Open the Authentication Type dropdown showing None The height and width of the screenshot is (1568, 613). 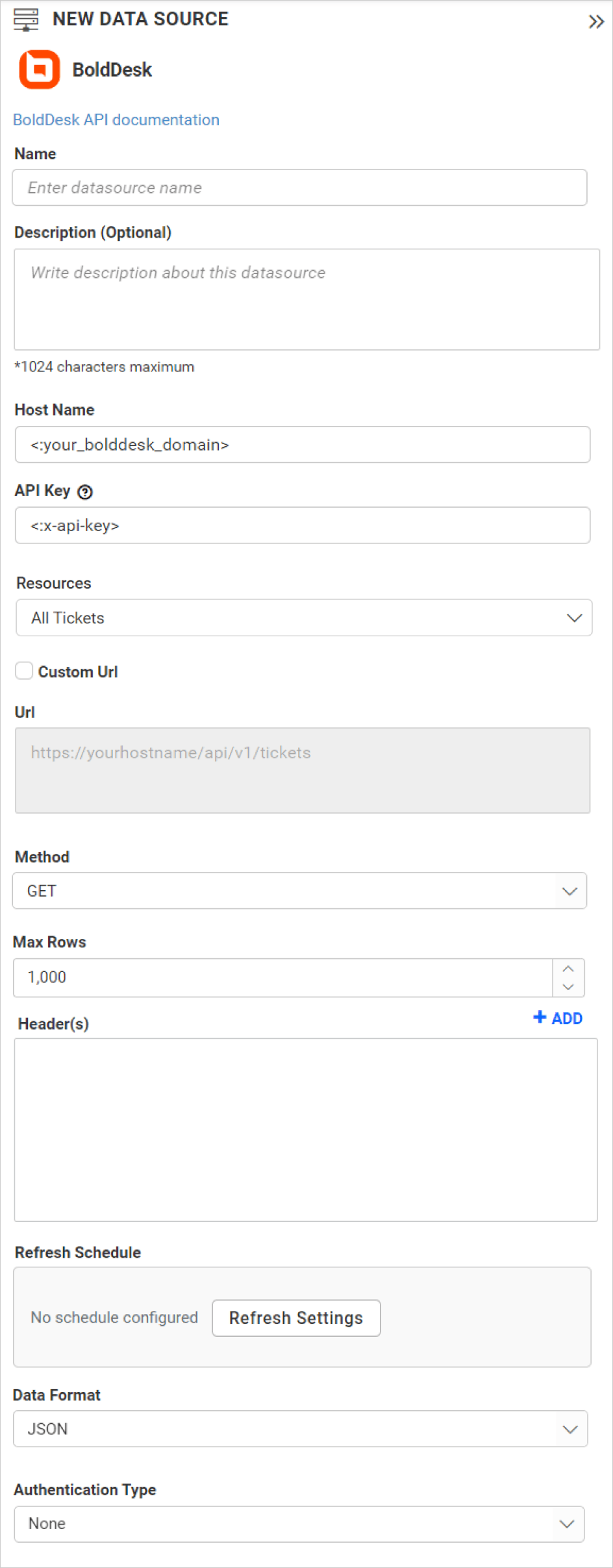(x=299, y=1524)
